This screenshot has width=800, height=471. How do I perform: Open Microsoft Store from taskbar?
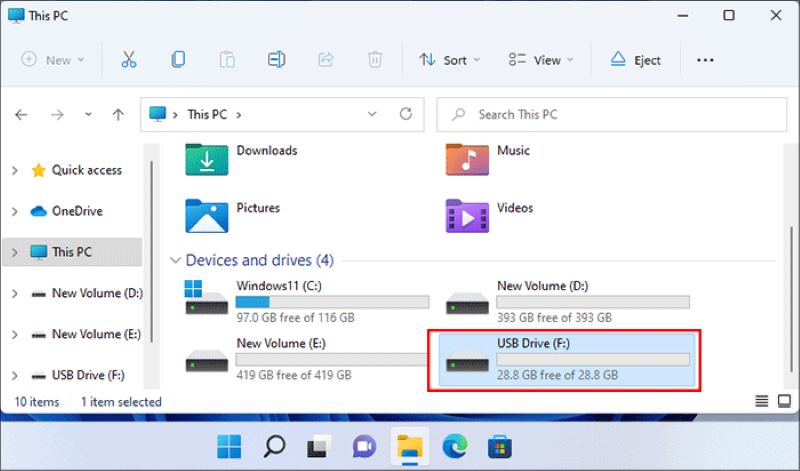click(x=499, y=447)
